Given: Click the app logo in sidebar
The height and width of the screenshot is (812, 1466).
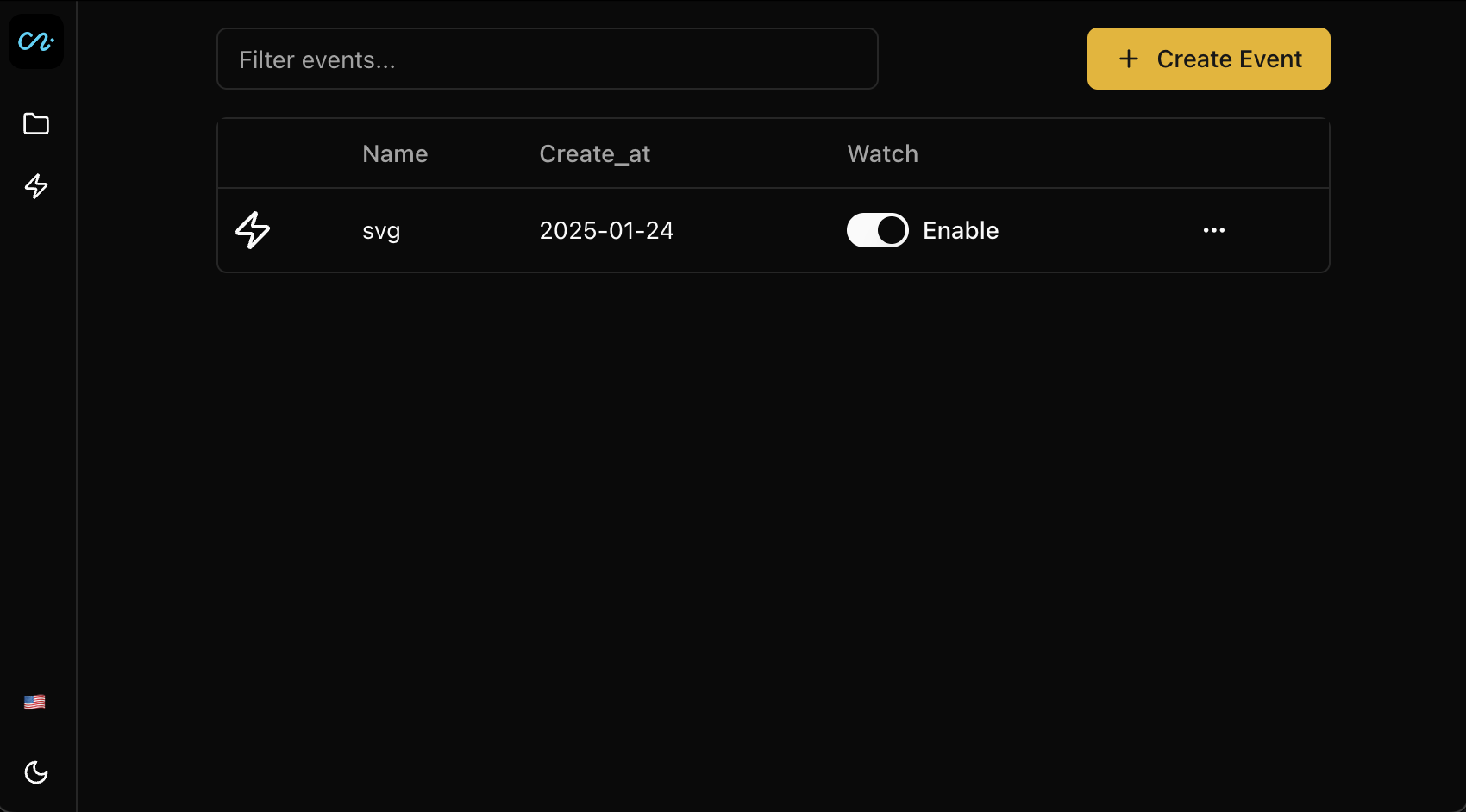Looking at the screenshot, I should tap(36, 41).
